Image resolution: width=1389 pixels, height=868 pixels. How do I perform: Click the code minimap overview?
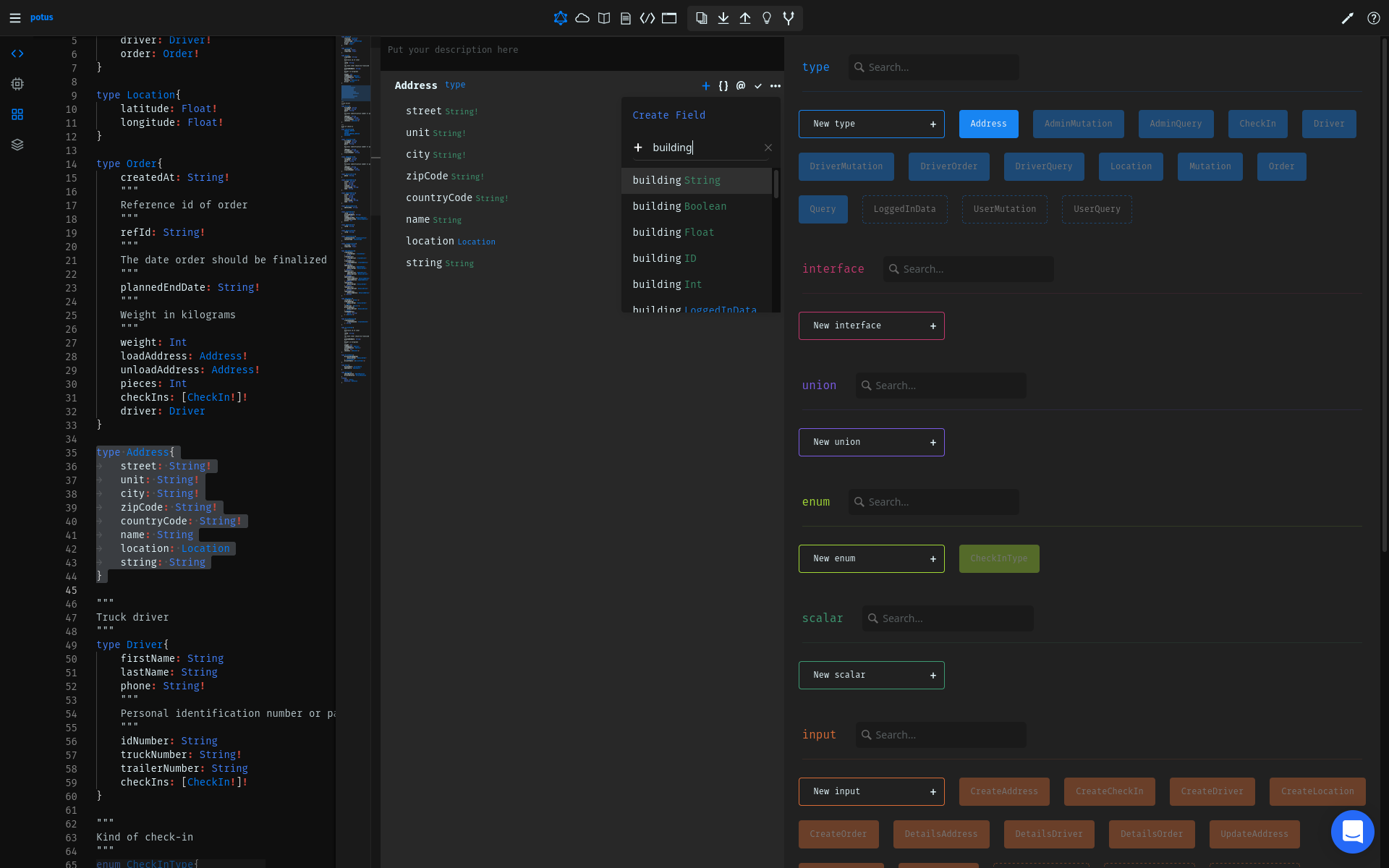pyautogui.click(x=355, y=210)
